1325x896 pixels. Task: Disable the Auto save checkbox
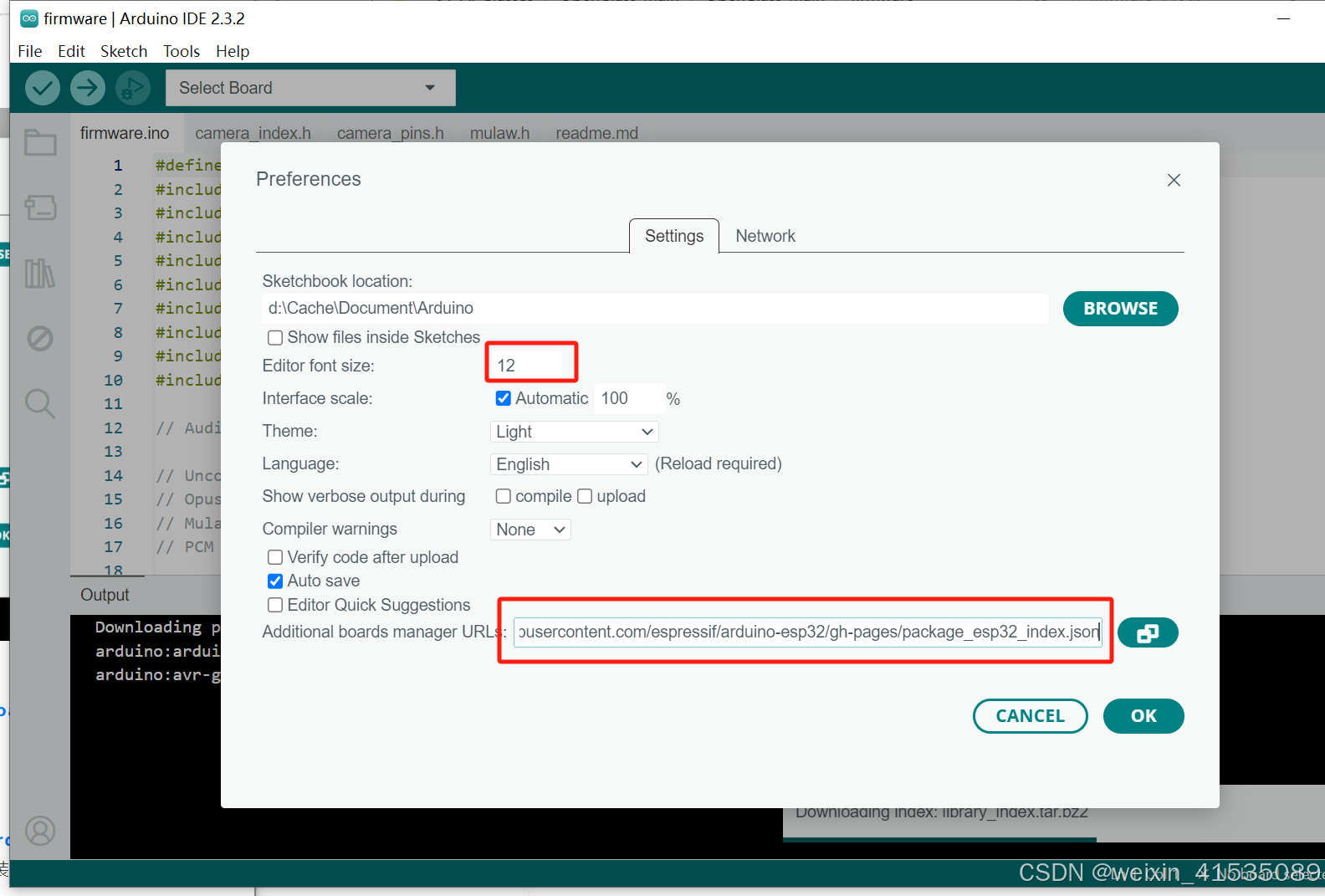click(x=275, y=581)
